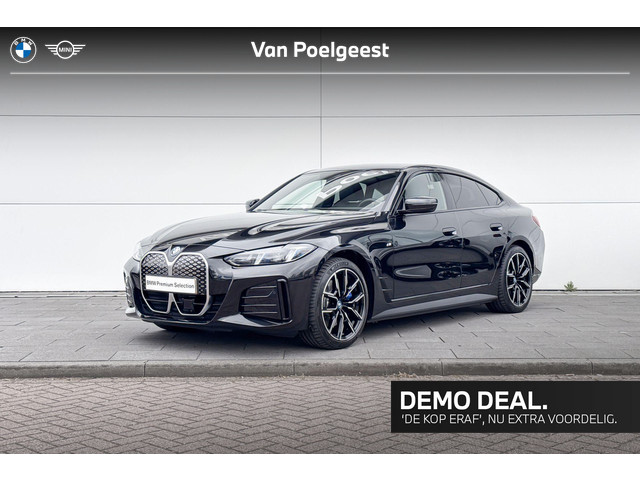This screenshot has height=480, width=640.
Task: Click the BMW hood emblem
Action: (174, 251)
